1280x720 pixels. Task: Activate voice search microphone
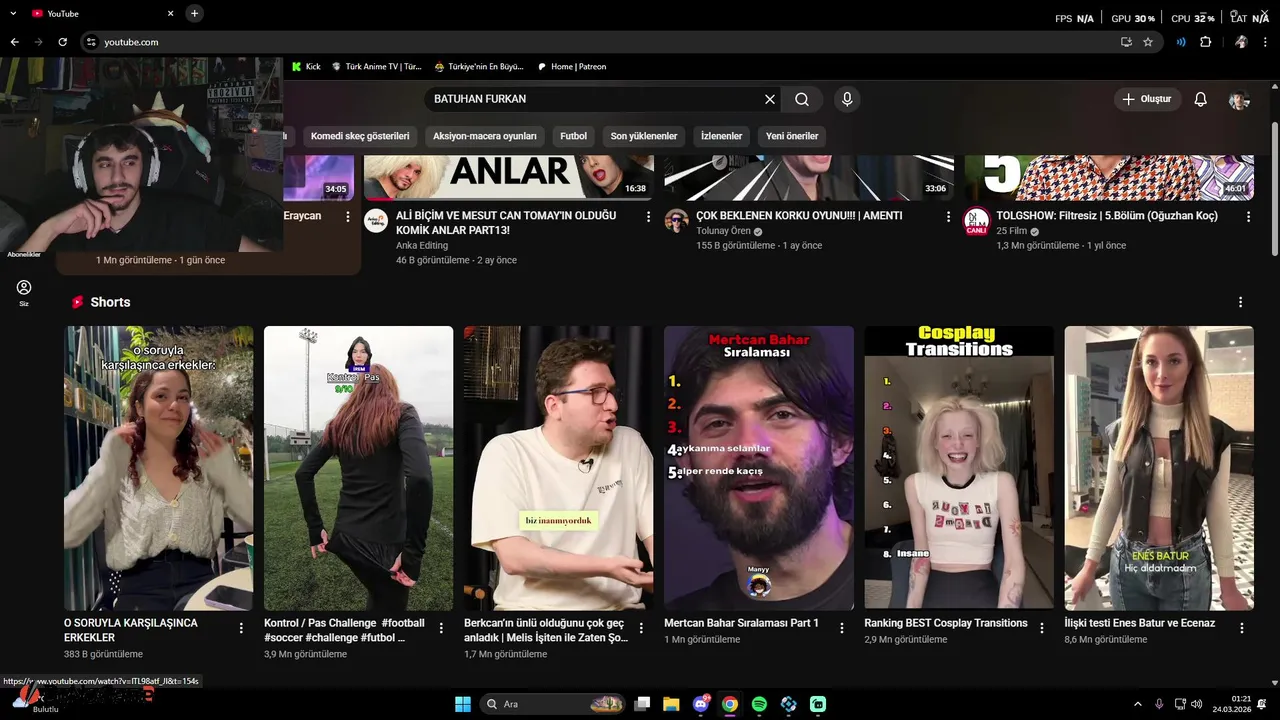click(847, 99)
